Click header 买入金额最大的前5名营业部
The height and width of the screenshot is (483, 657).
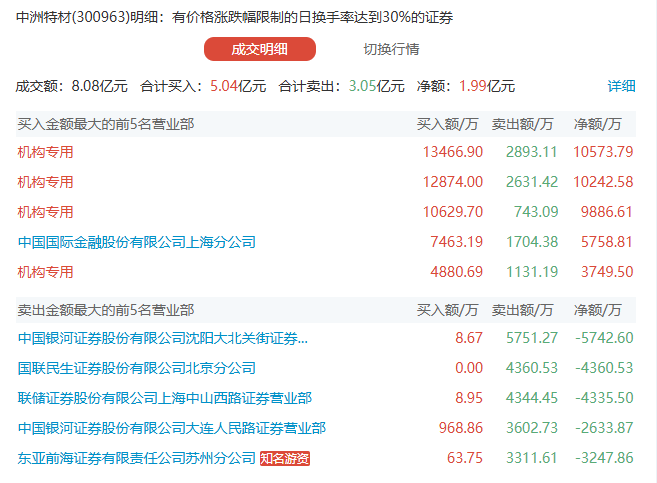(106, 124)
